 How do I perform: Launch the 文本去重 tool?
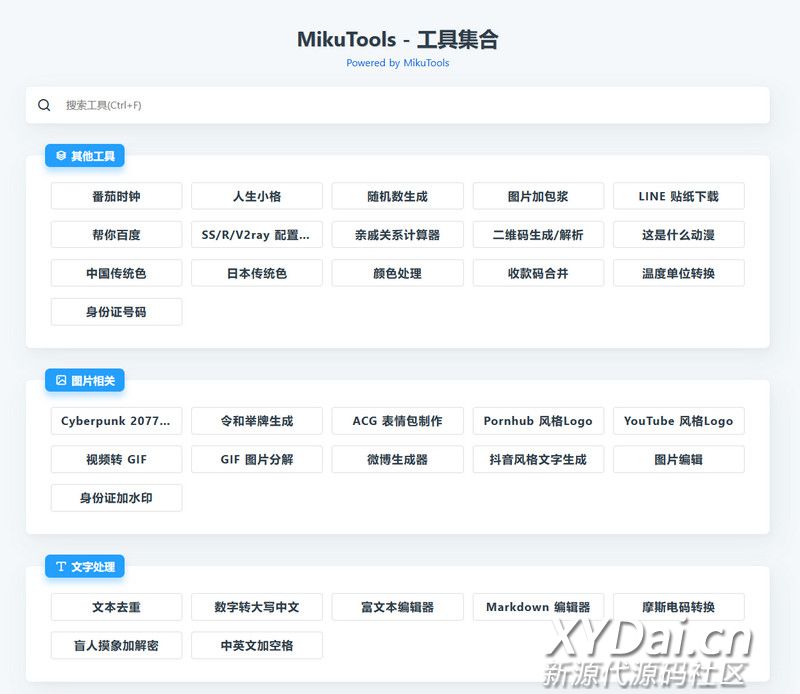pos(116,607)
